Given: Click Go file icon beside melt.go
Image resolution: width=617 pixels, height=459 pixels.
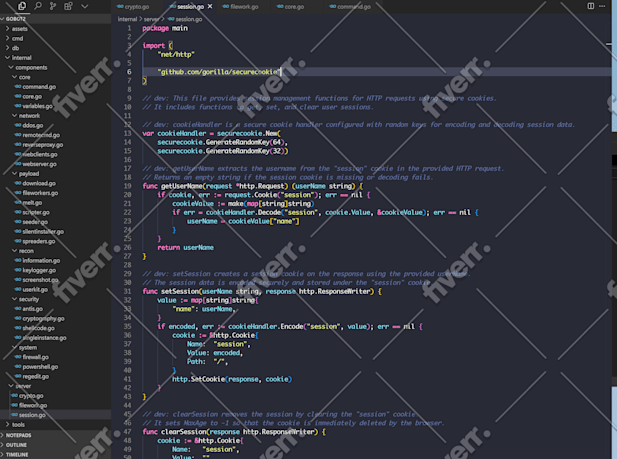Looking at the screenshot, I should [x=18, y=202].
